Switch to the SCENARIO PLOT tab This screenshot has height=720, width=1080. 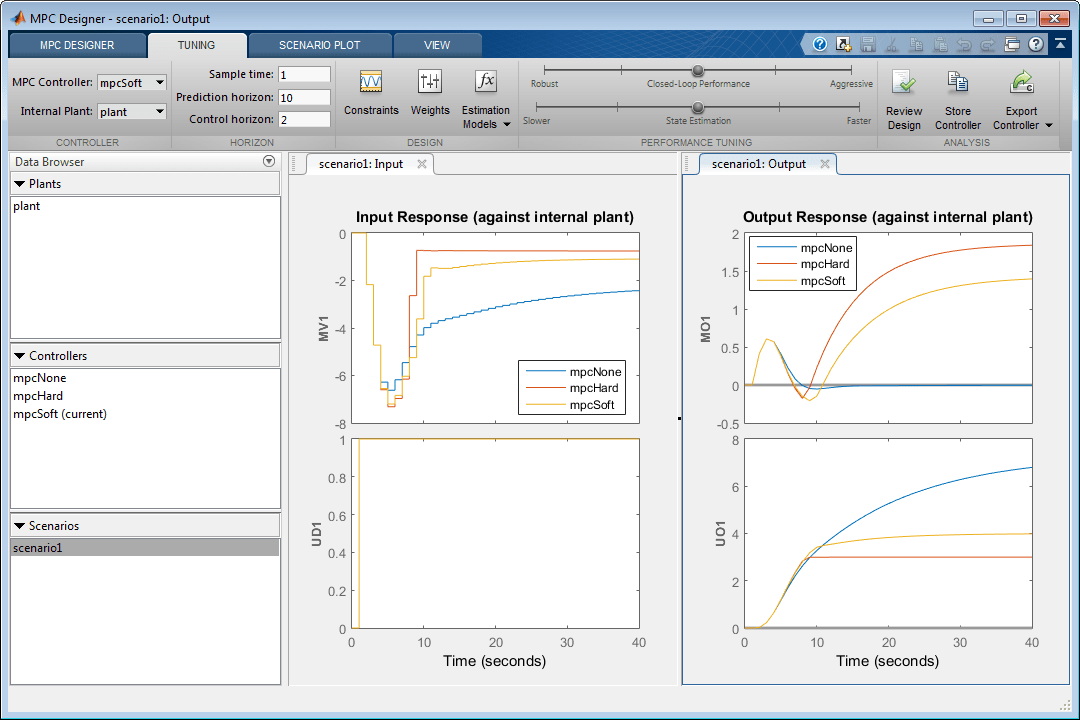(319, 45)
